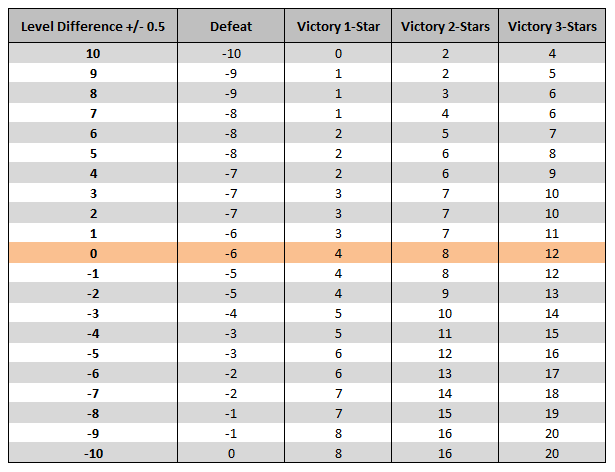
Task: Click Defeat value in the highlighted orange row
Action: (x=232, y=253)
